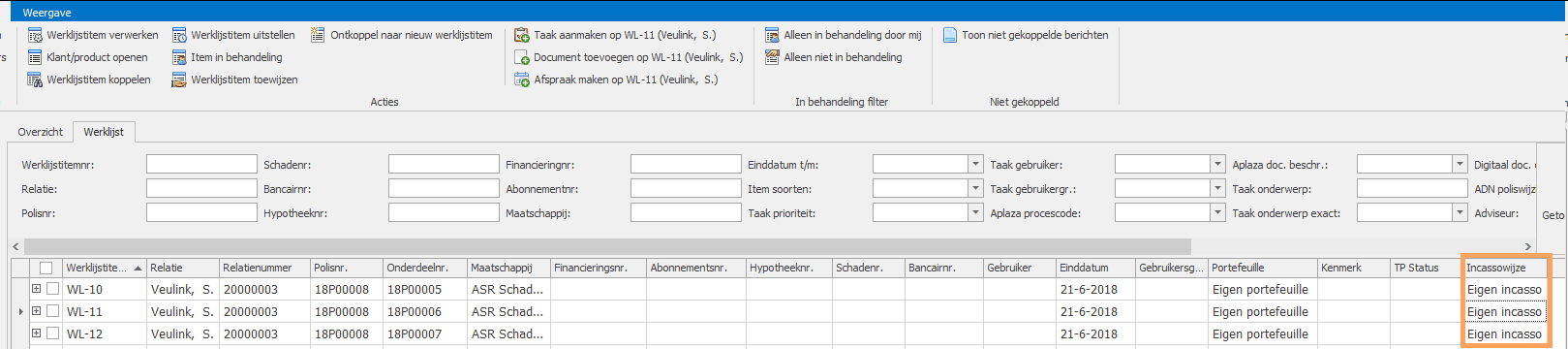1568x349 pixels.
Task: Click the Taak aanmaken op WL-11 icon
Action: point(522,35)
